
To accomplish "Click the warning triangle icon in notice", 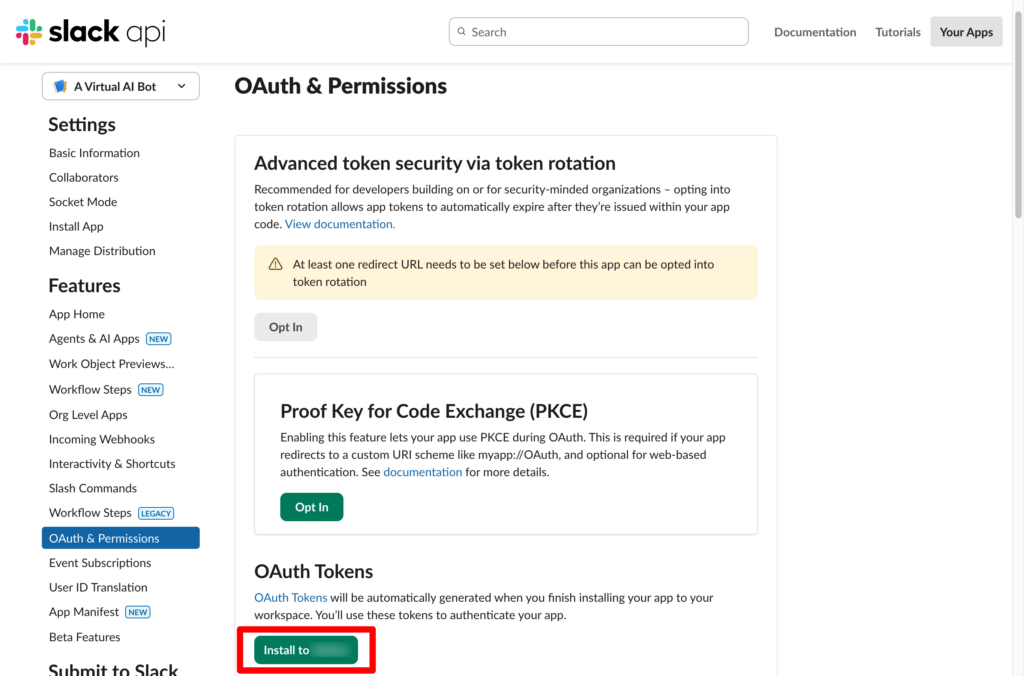I will tap(275, 265).
